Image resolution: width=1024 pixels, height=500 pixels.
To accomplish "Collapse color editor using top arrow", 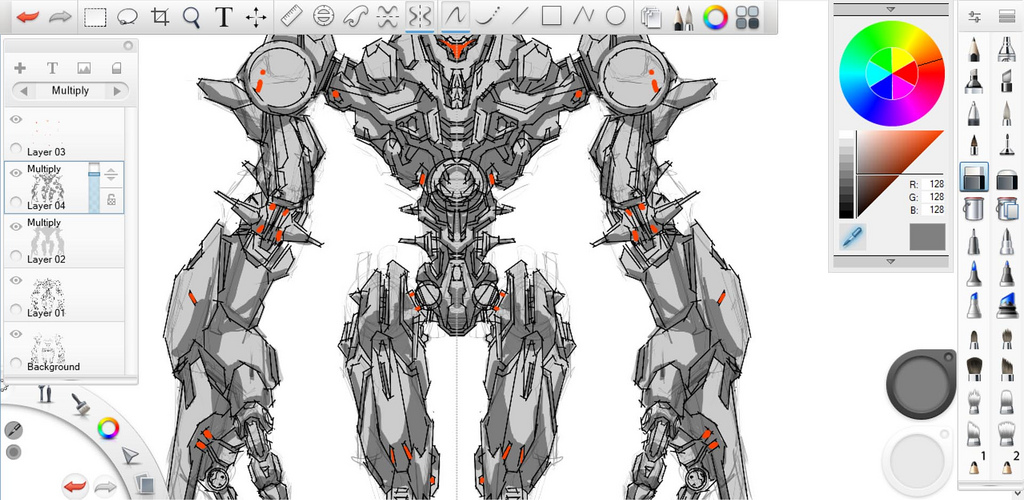I will [x=889, y=9].
